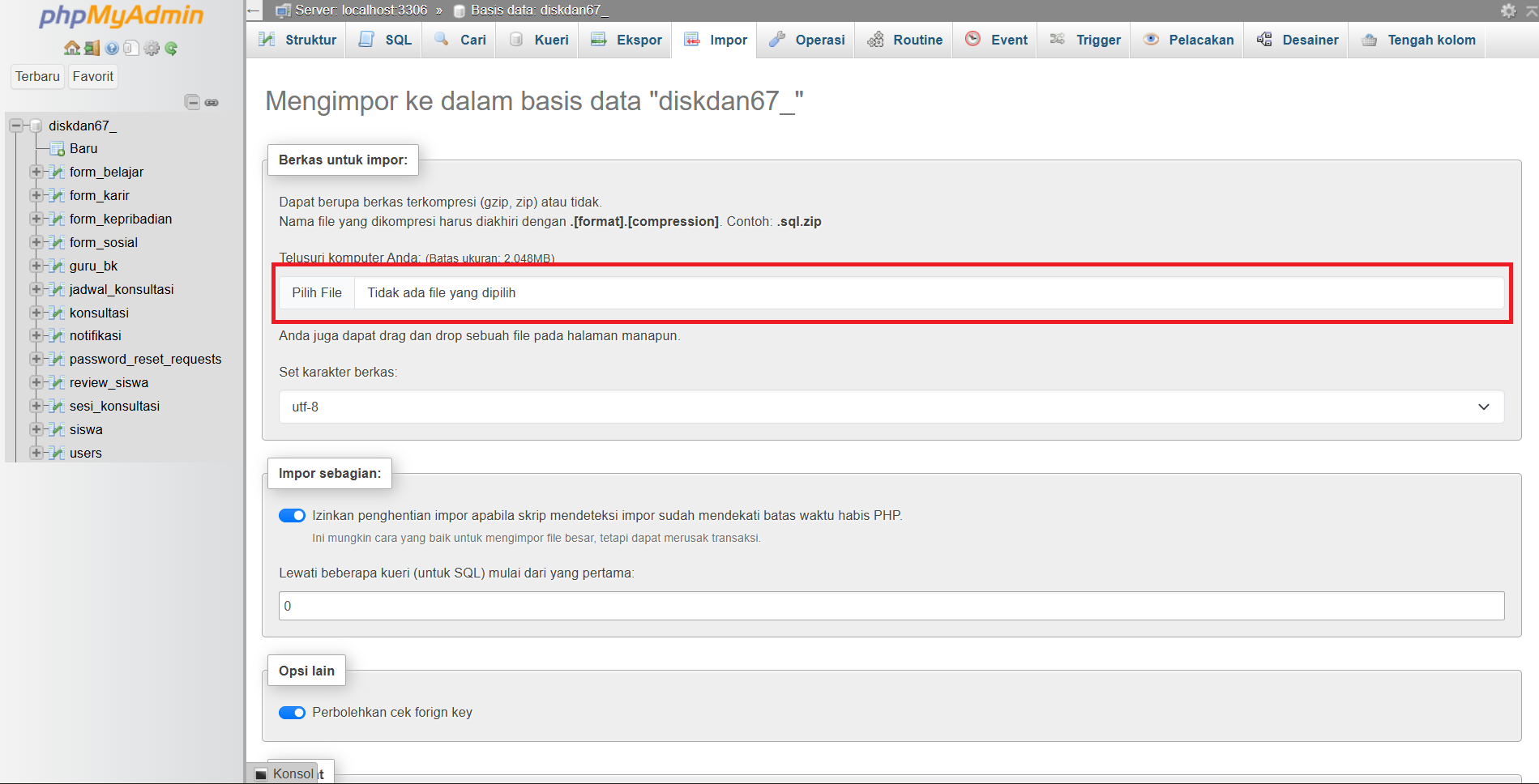The width and height of the screenshot is (1539, 784).
Task: Click the Terbaru button
Action: (37, 76)
